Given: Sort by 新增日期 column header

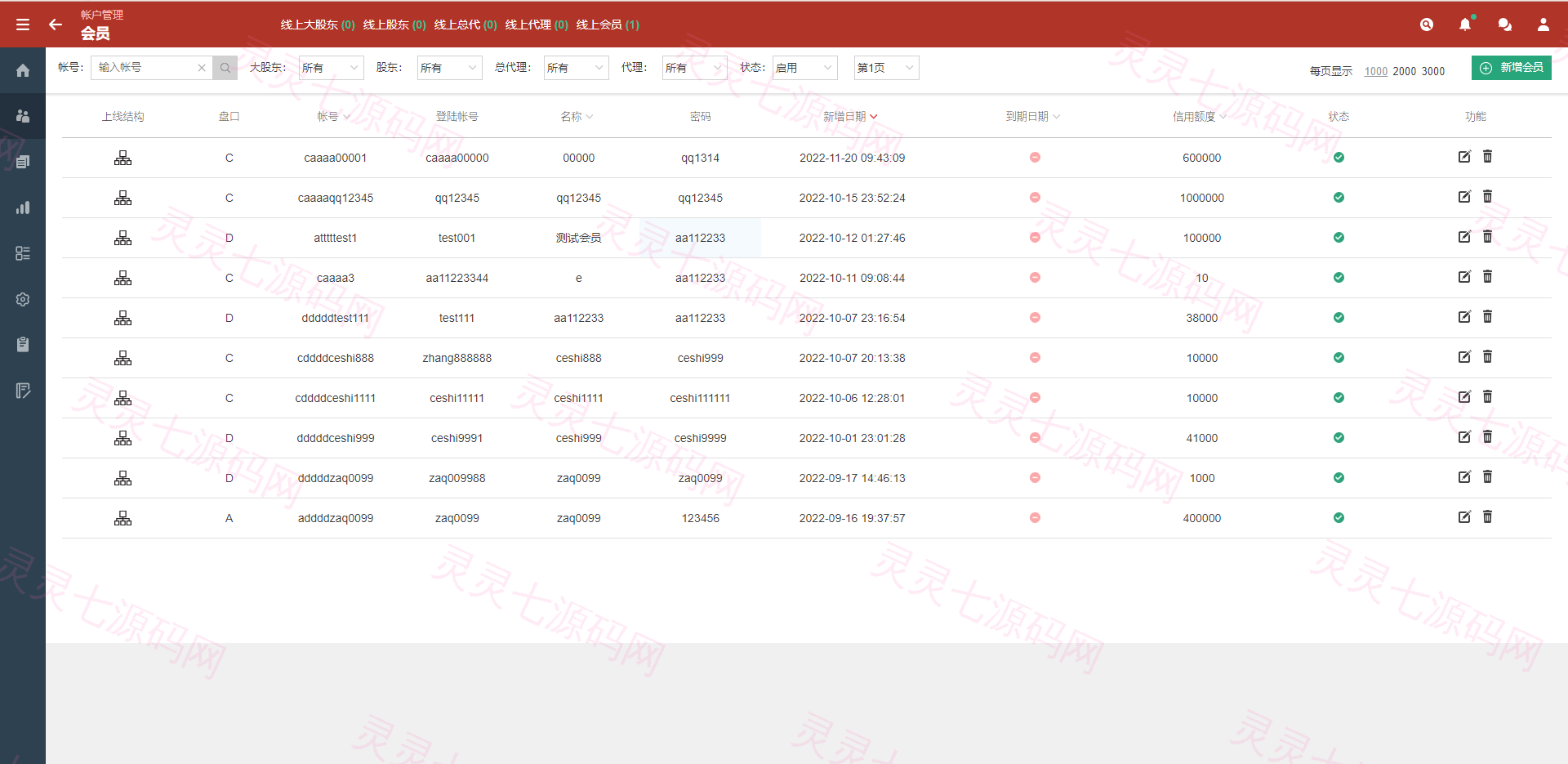Looking at the screenshot, I should click(850, 117).
